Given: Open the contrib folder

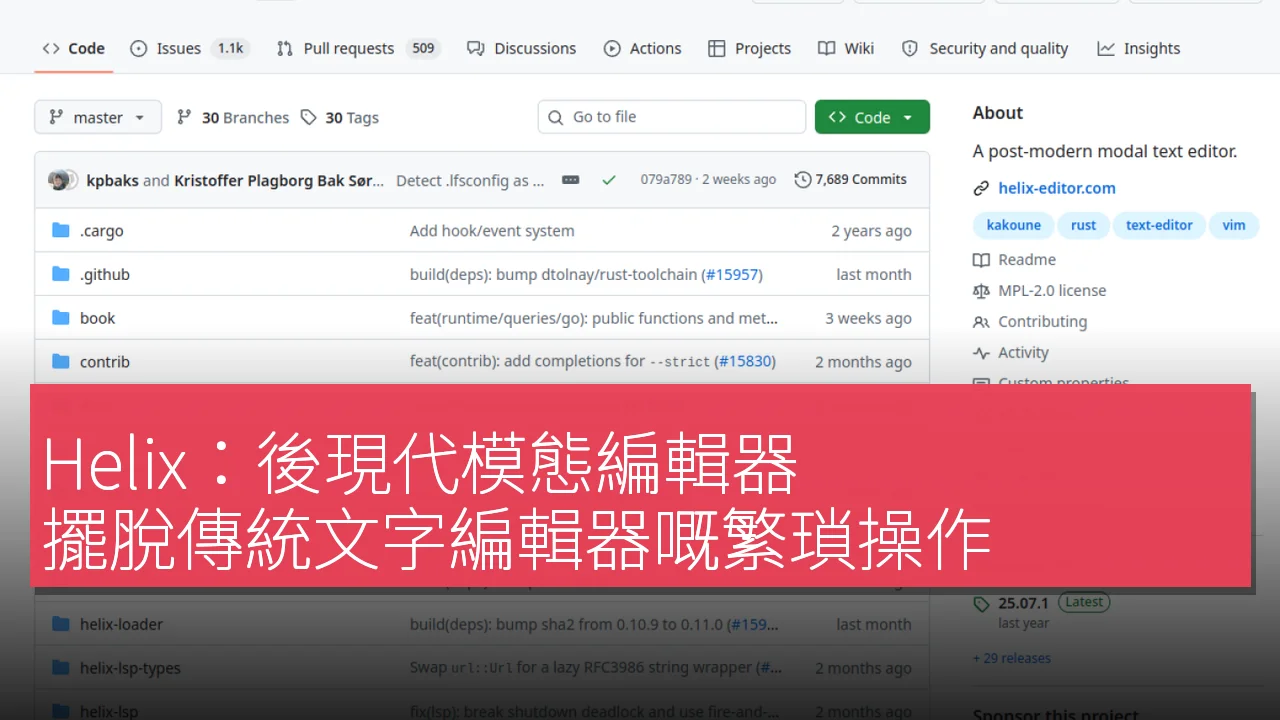Looking at the screenshot, I should pos(105,362).
